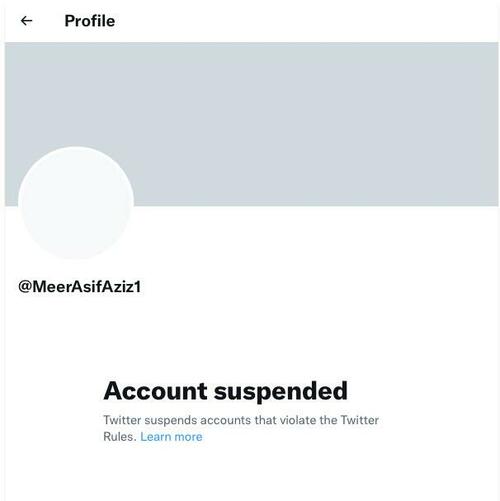View the empty avatar placeholder circle

[x=76, y=203]
